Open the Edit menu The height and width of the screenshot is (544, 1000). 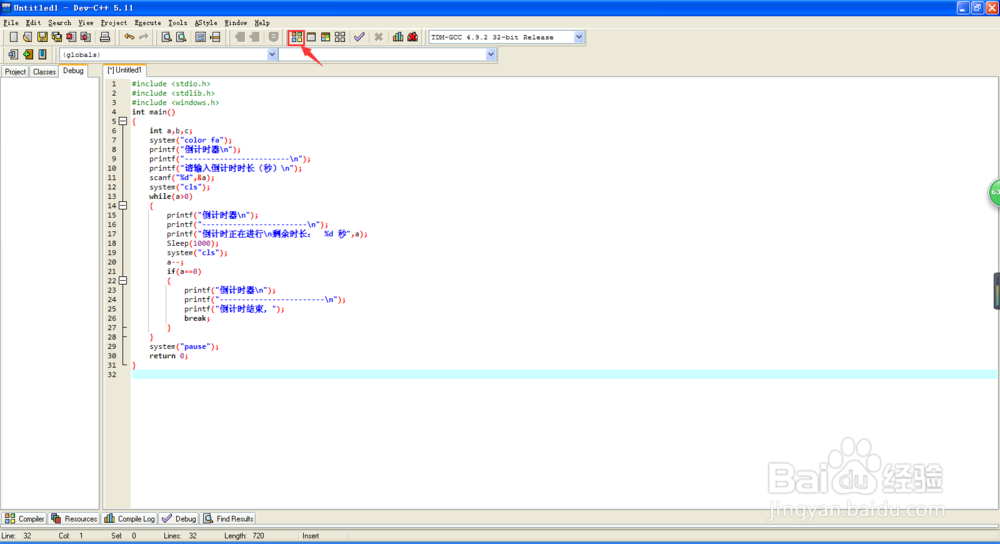click(33, 22)
